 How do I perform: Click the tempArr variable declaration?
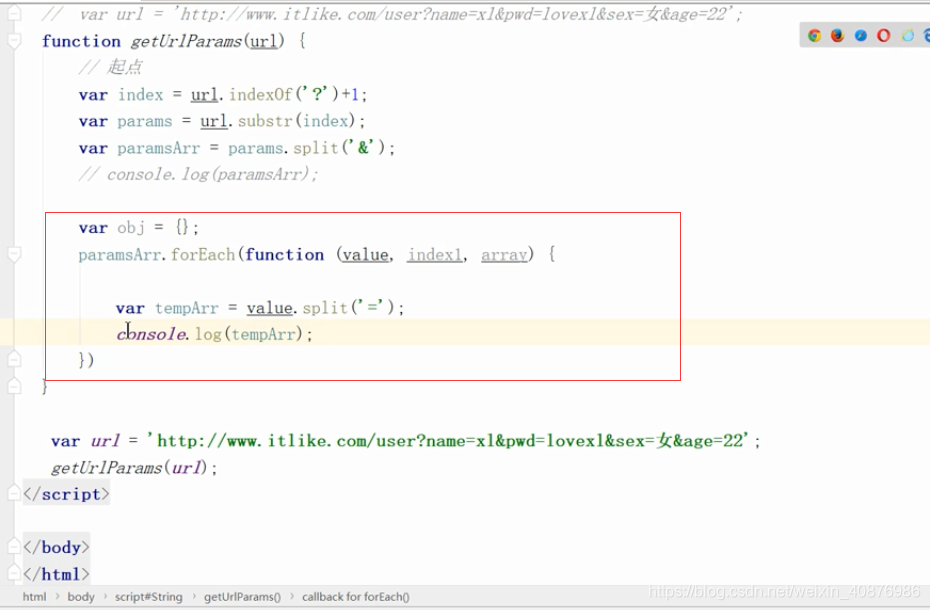pyautogui.click(x=187, y=308)
